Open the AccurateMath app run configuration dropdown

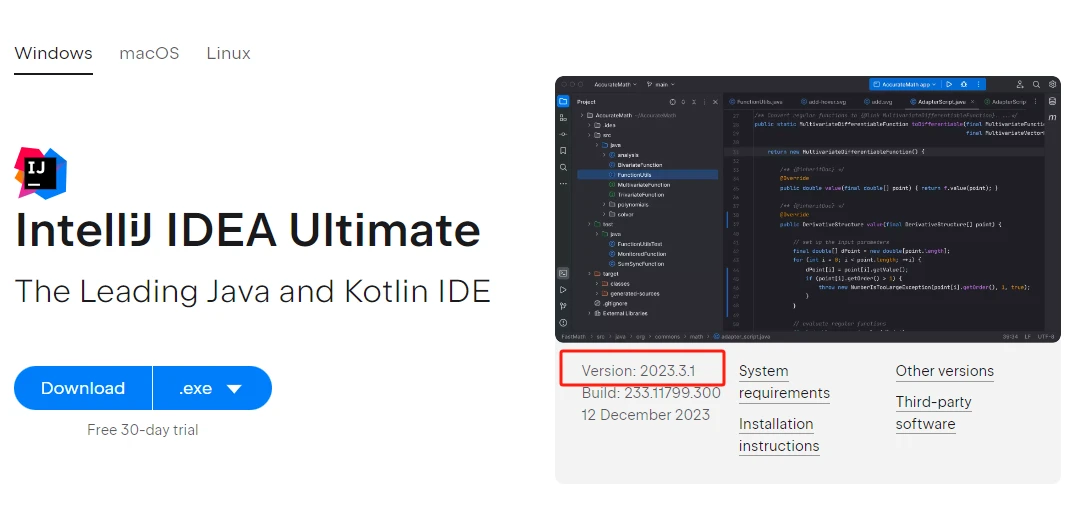[904, 84]
